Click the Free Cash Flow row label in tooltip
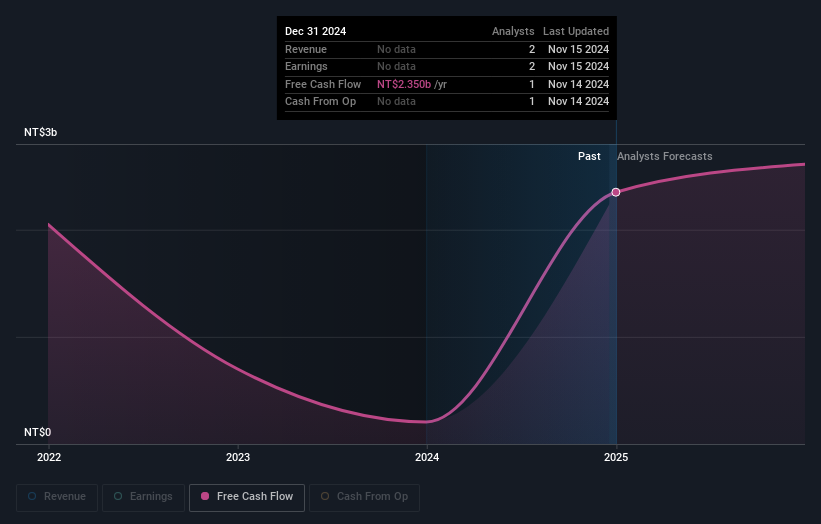 coord(323,84)
